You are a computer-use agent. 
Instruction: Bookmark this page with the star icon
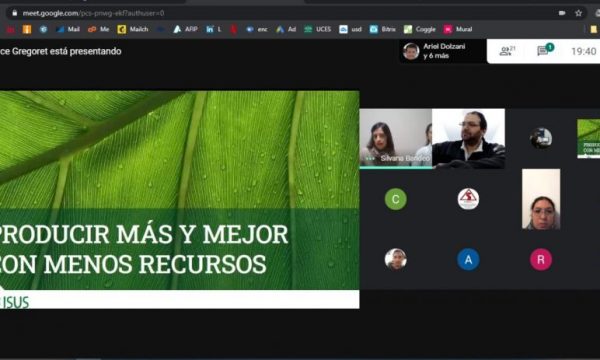578,13
